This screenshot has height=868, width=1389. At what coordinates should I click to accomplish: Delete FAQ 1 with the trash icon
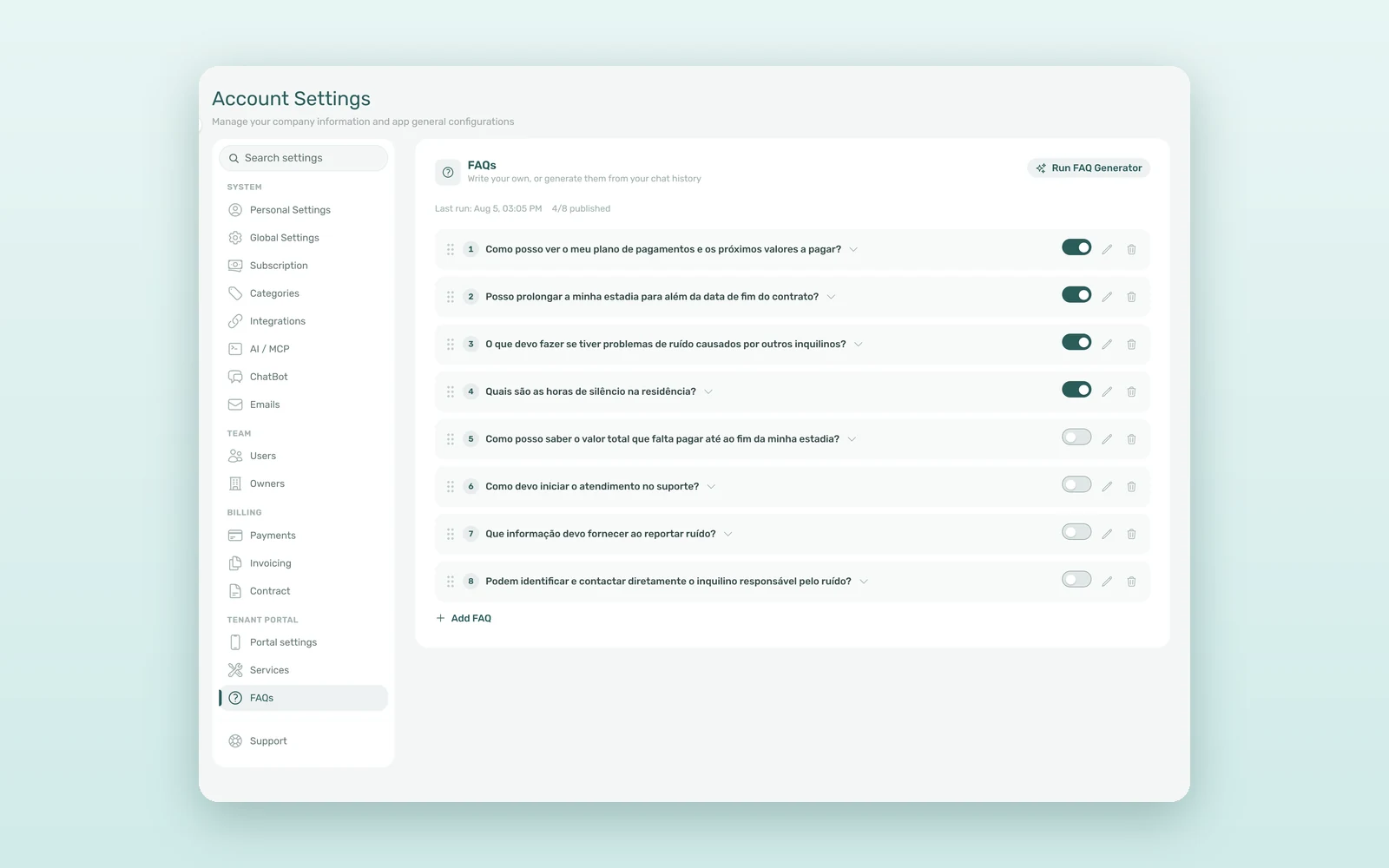(1131, 249)
